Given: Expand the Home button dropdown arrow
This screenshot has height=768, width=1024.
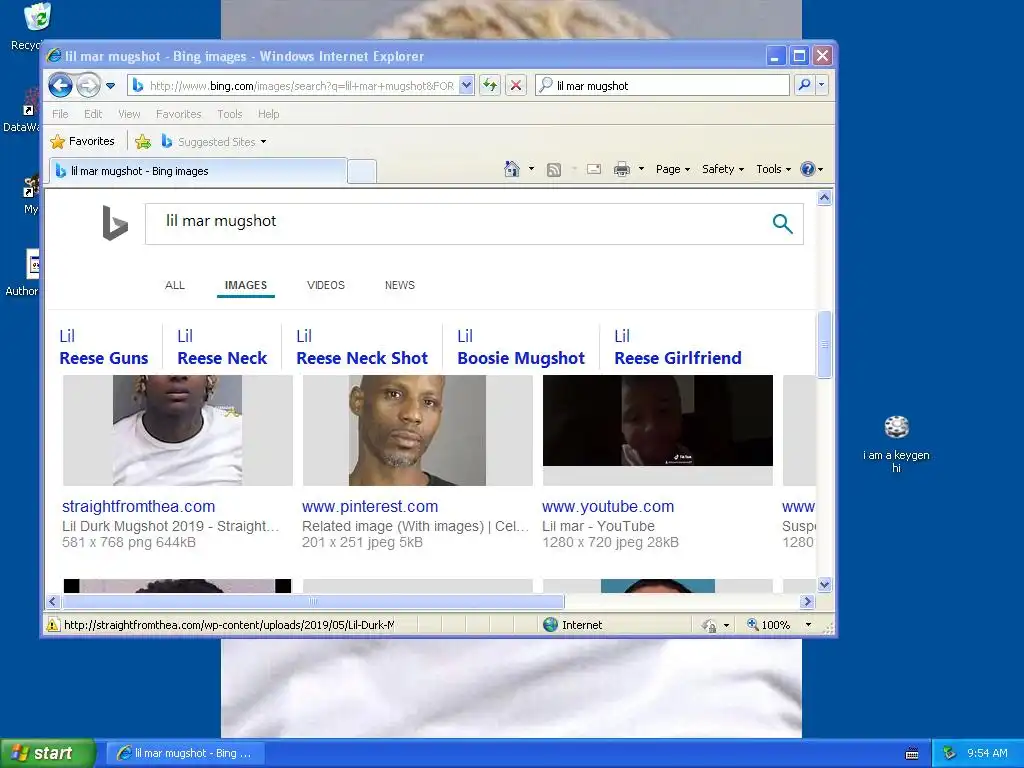Looking at the screenshot, I should click(531, 169).
